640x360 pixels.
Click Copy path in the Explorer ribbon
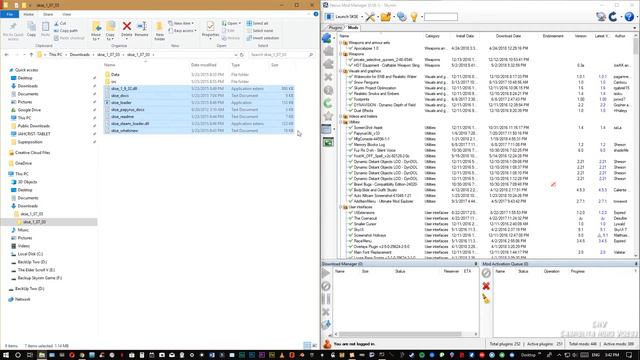(65, 31)
